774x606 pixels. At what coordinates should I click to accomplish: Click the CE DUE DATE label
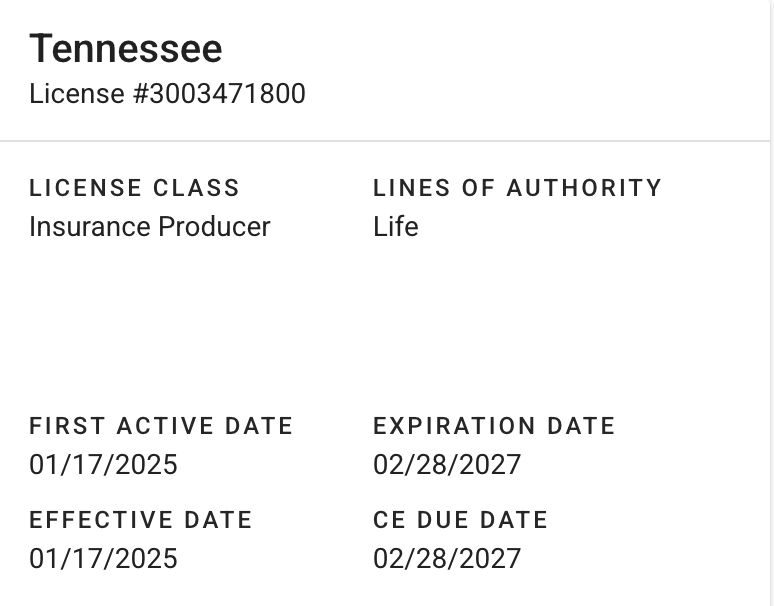pos(460,520)
